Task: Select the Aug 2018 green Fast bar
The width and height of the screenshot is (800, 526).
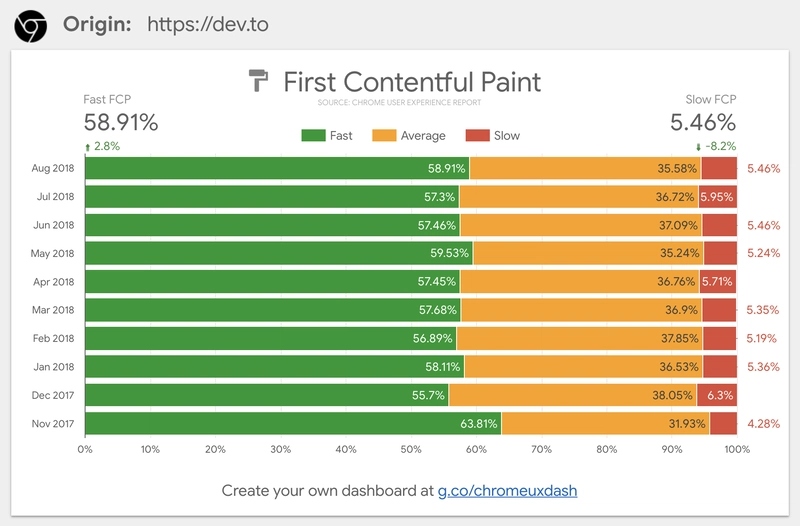Action: pyautogui.click(x=277, y=168)
